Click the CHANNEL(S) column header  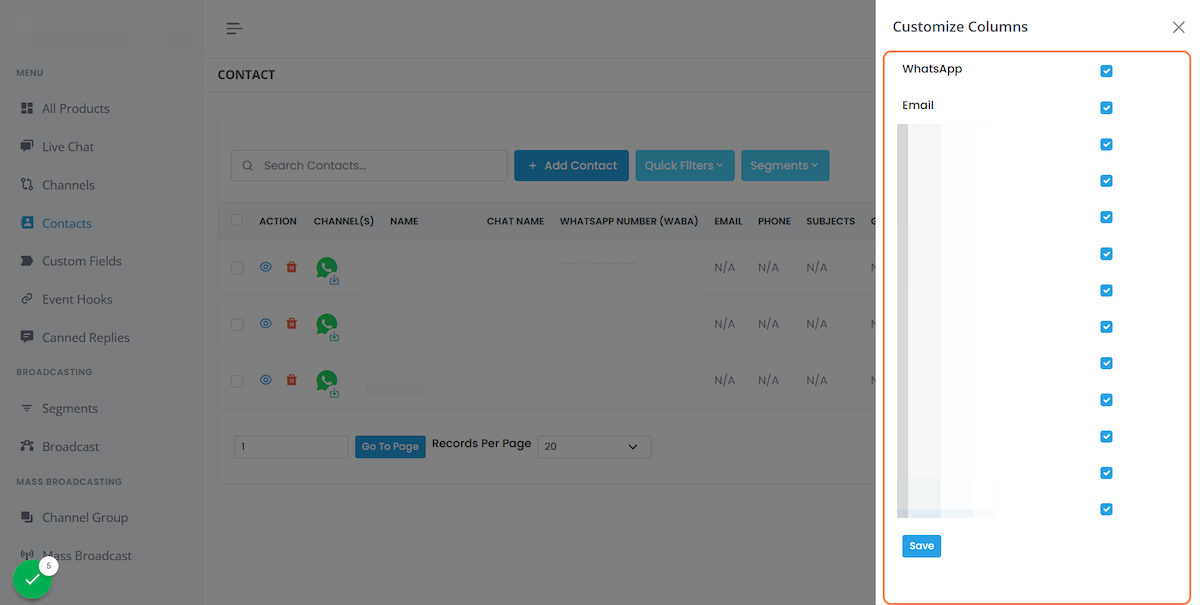(344, 221)
